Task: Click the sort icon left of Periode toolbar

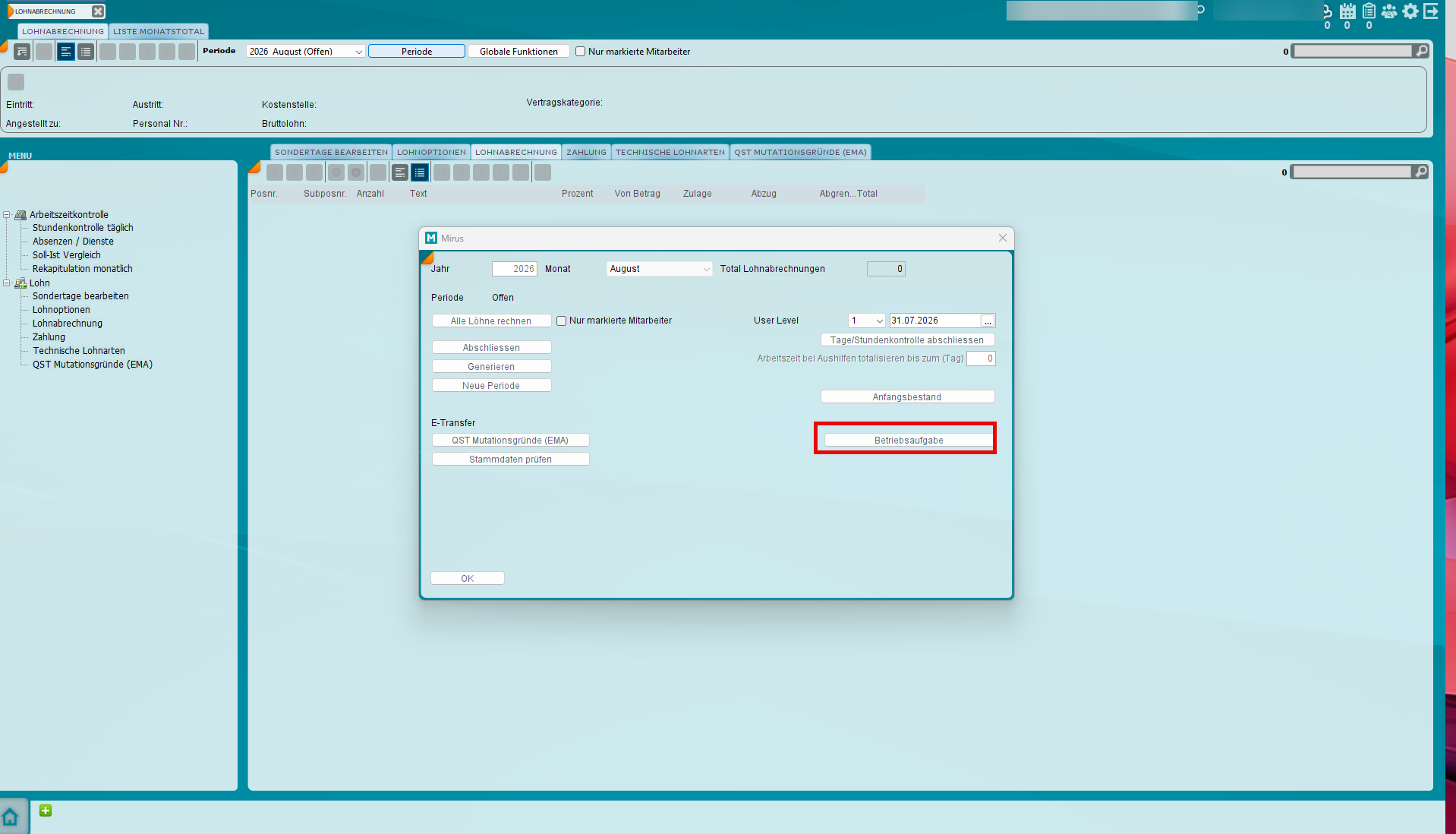Action: (22, 52)
